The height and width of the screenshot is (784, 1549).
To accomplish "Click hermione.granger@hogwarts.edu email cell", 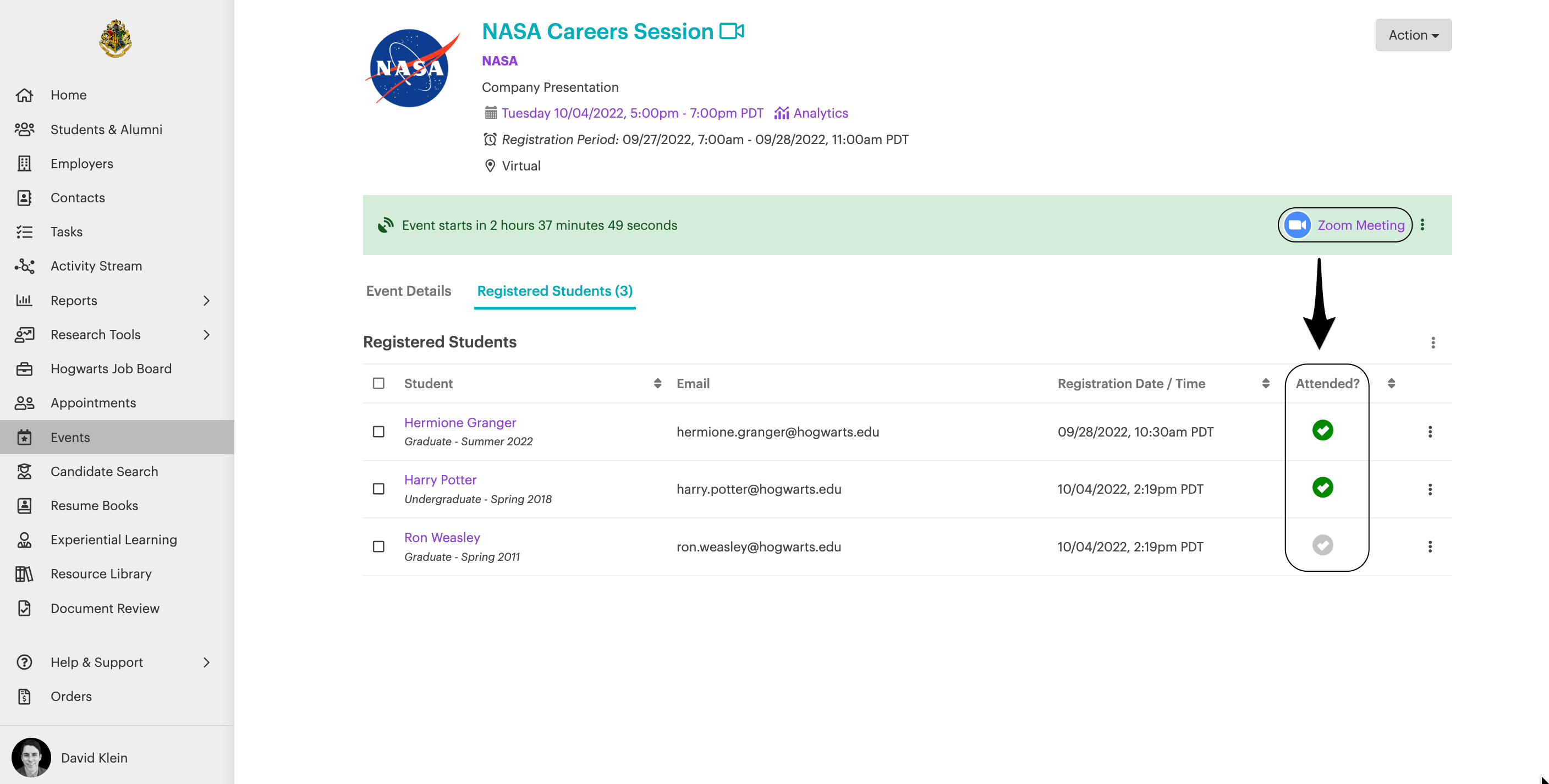I will pyautogui.click(x=777, y=432).
